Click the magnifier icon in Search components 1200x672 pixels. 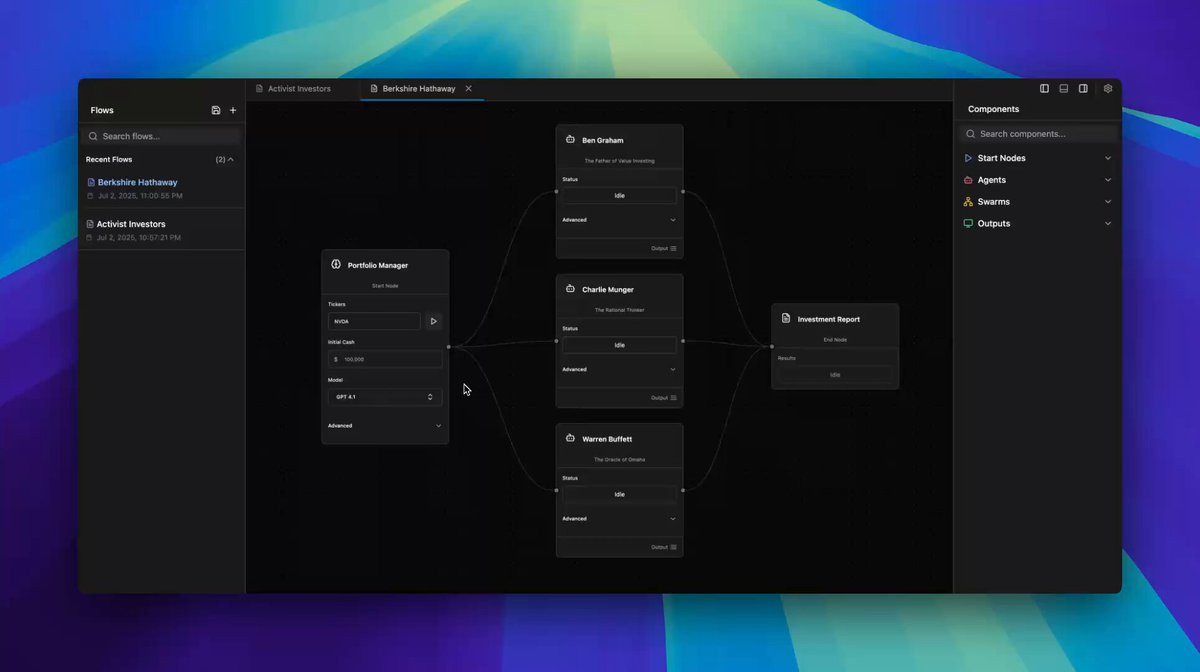pos(970,133)
